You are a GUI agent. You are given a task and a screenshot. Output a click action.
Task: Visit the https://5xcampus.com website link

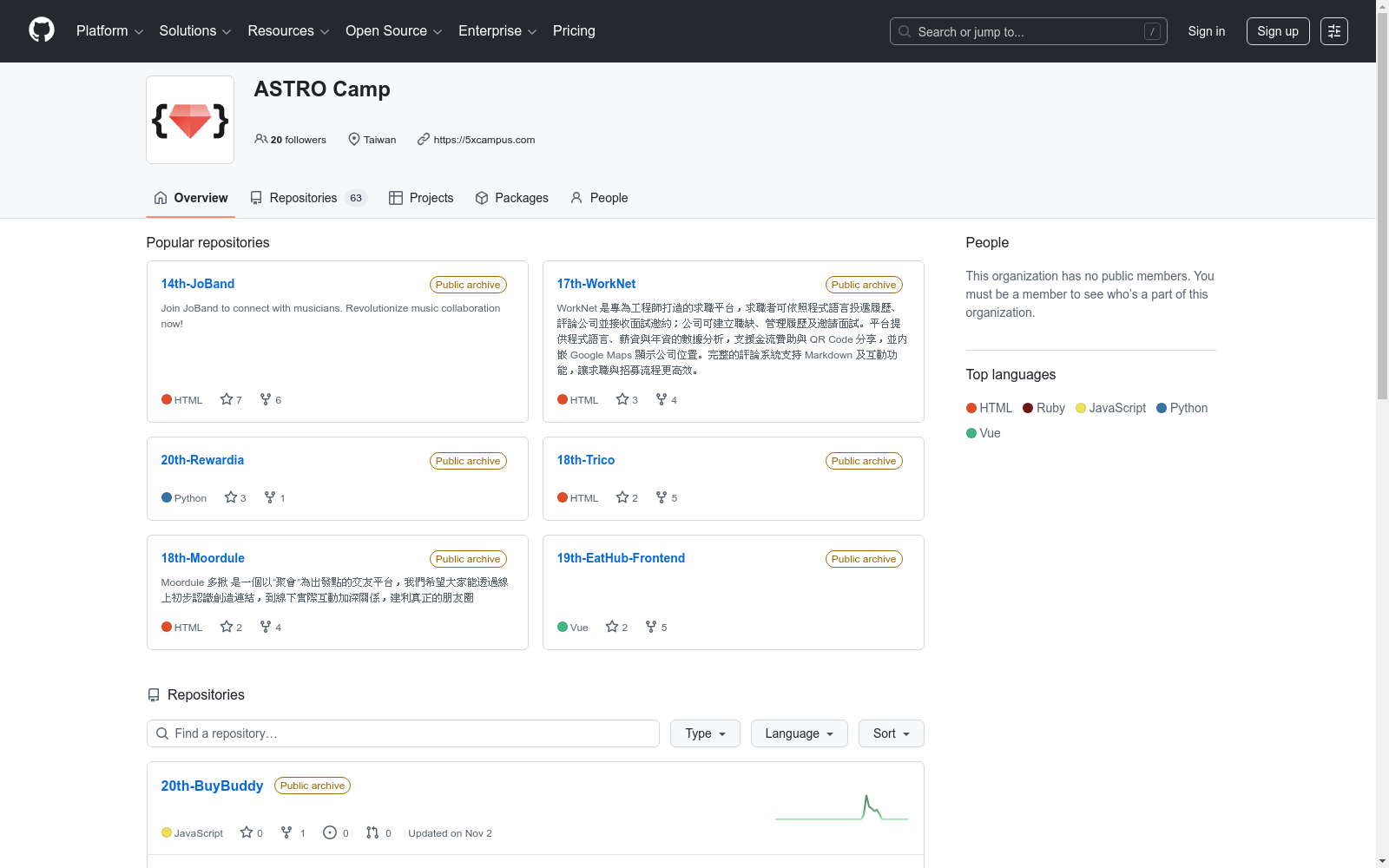[x=484, y=140]
